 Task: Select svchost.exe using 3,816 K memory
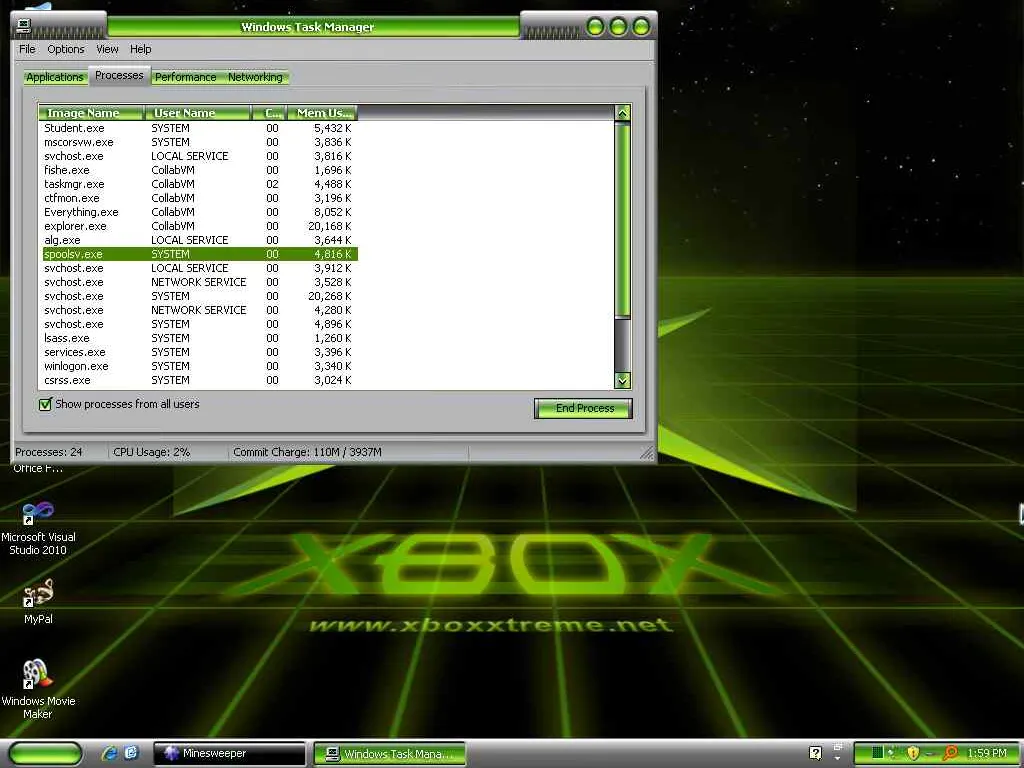200,156
